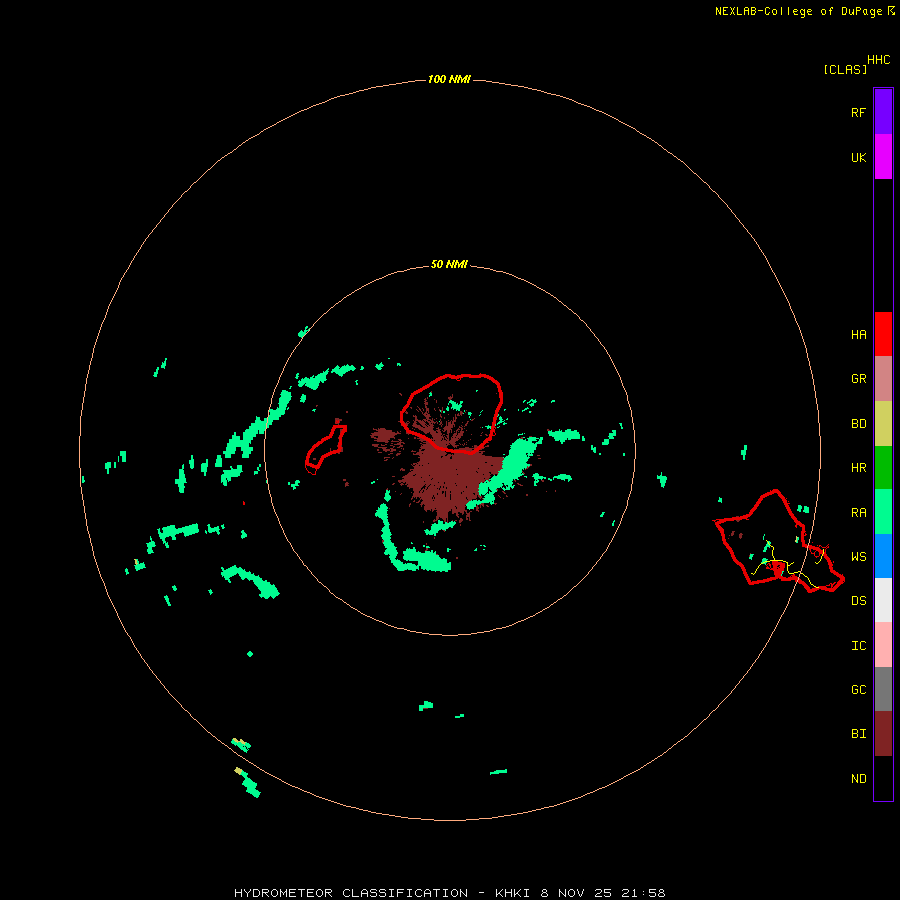Click the small elongated red island outline
The width and height of the screenshot is (900, 900).
[325, 449]
